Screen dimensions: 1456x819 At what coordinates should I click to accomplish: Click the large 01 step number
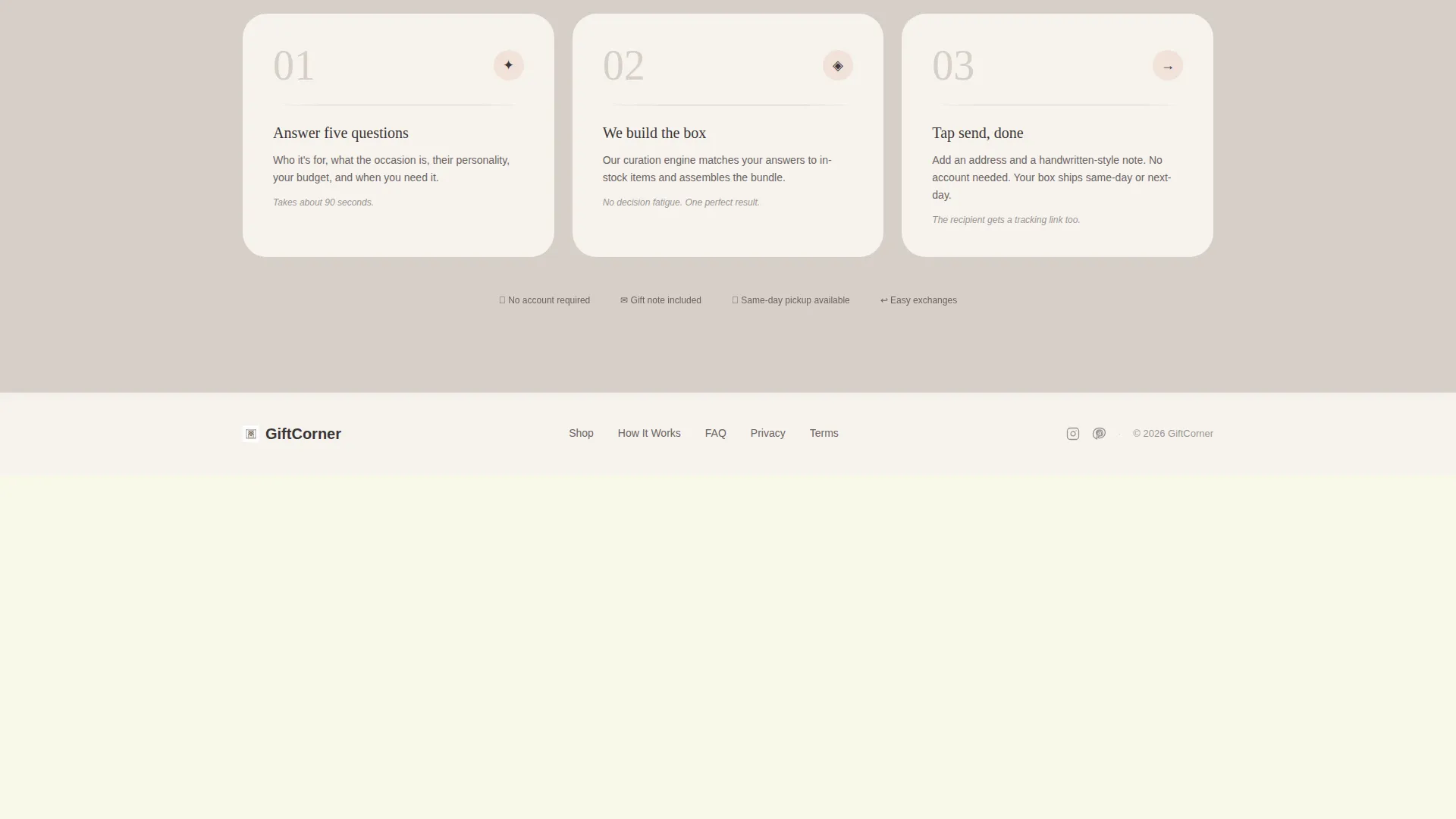point(293,65)
